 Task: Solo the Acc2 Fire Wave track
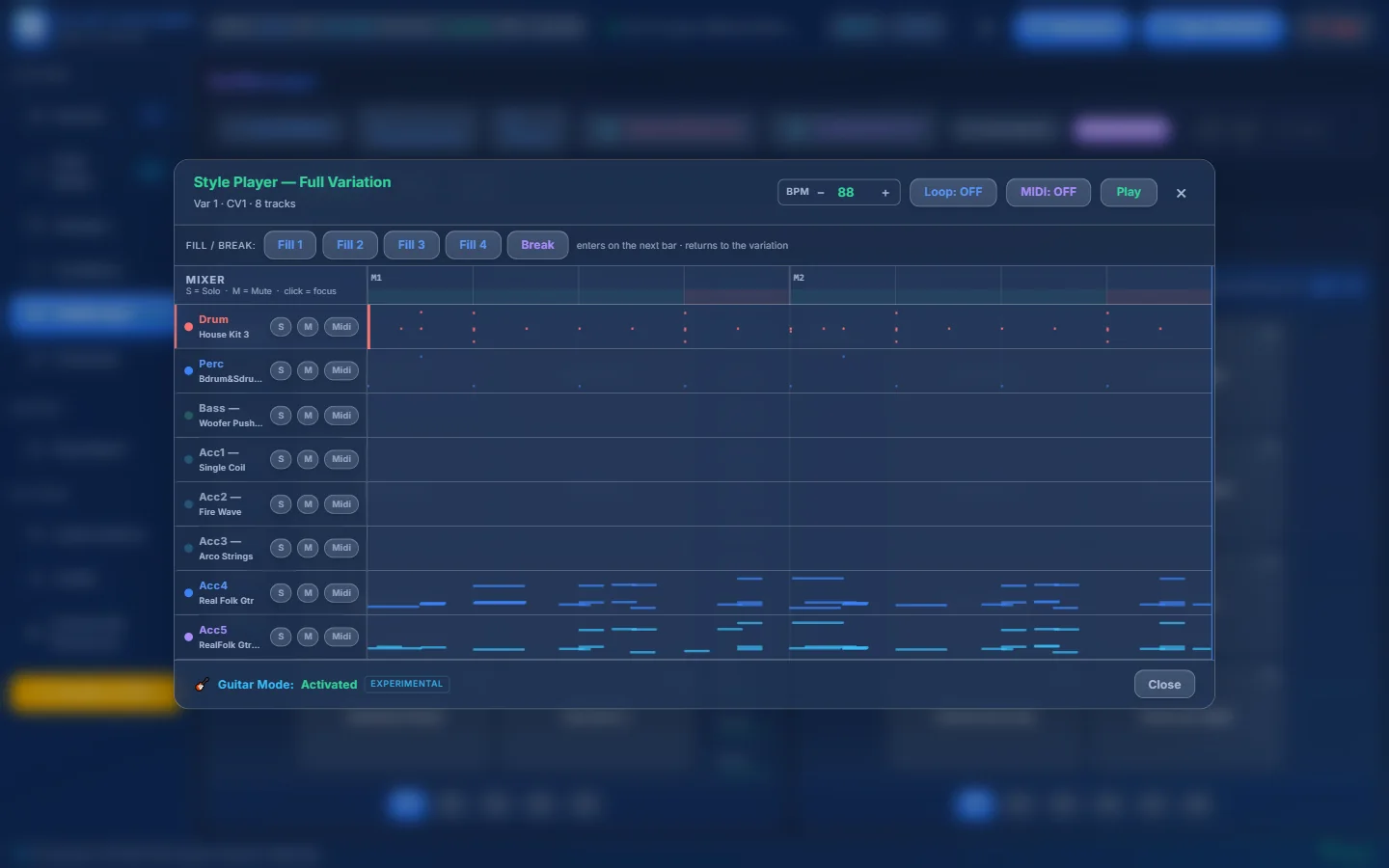click(281, 504)
